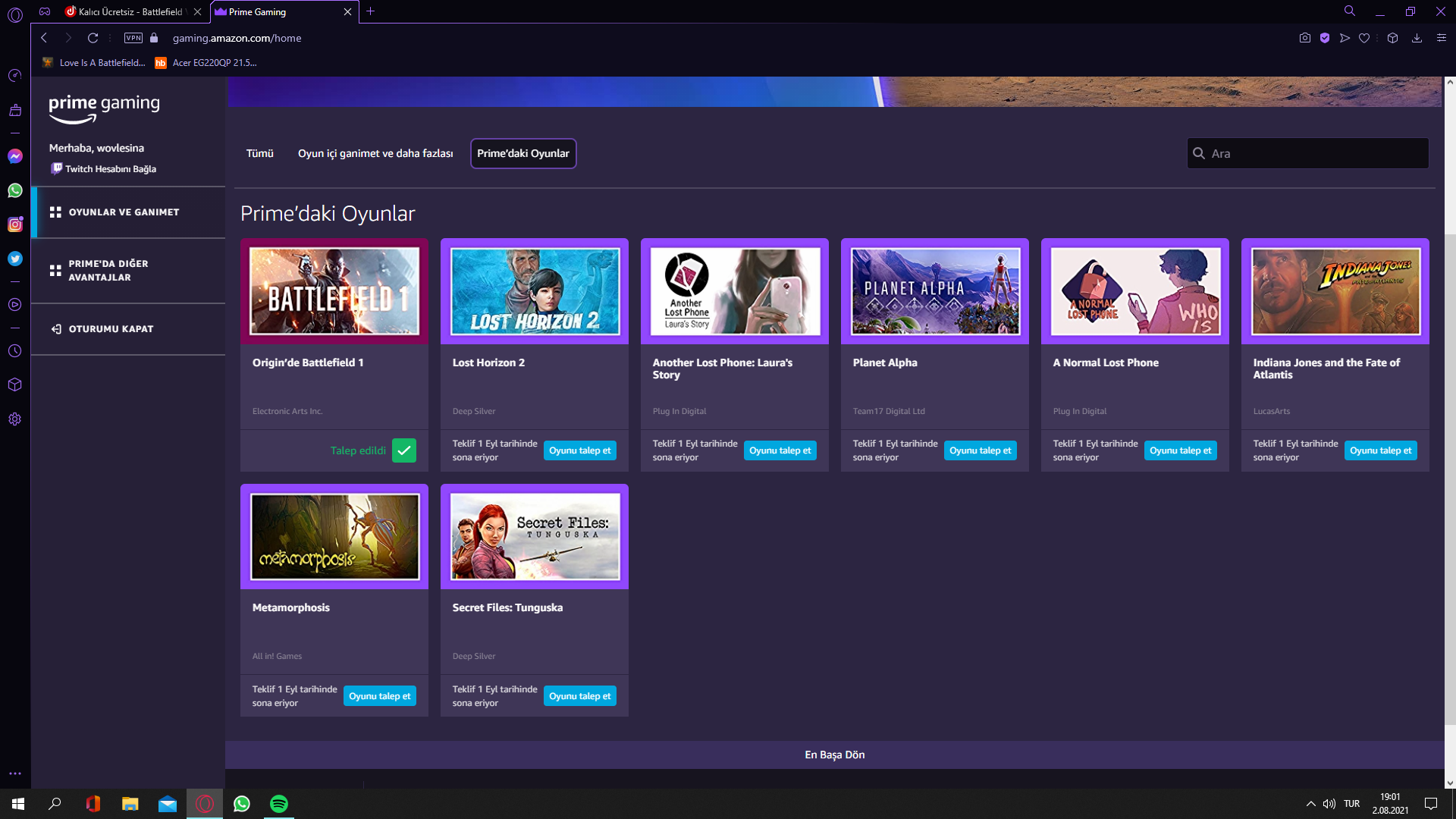Image resolution: width=1456 pixels, height=819 pixels.
Task: Open browser downloads icon
Action: pyautogui.click(x=1417, y=38)
